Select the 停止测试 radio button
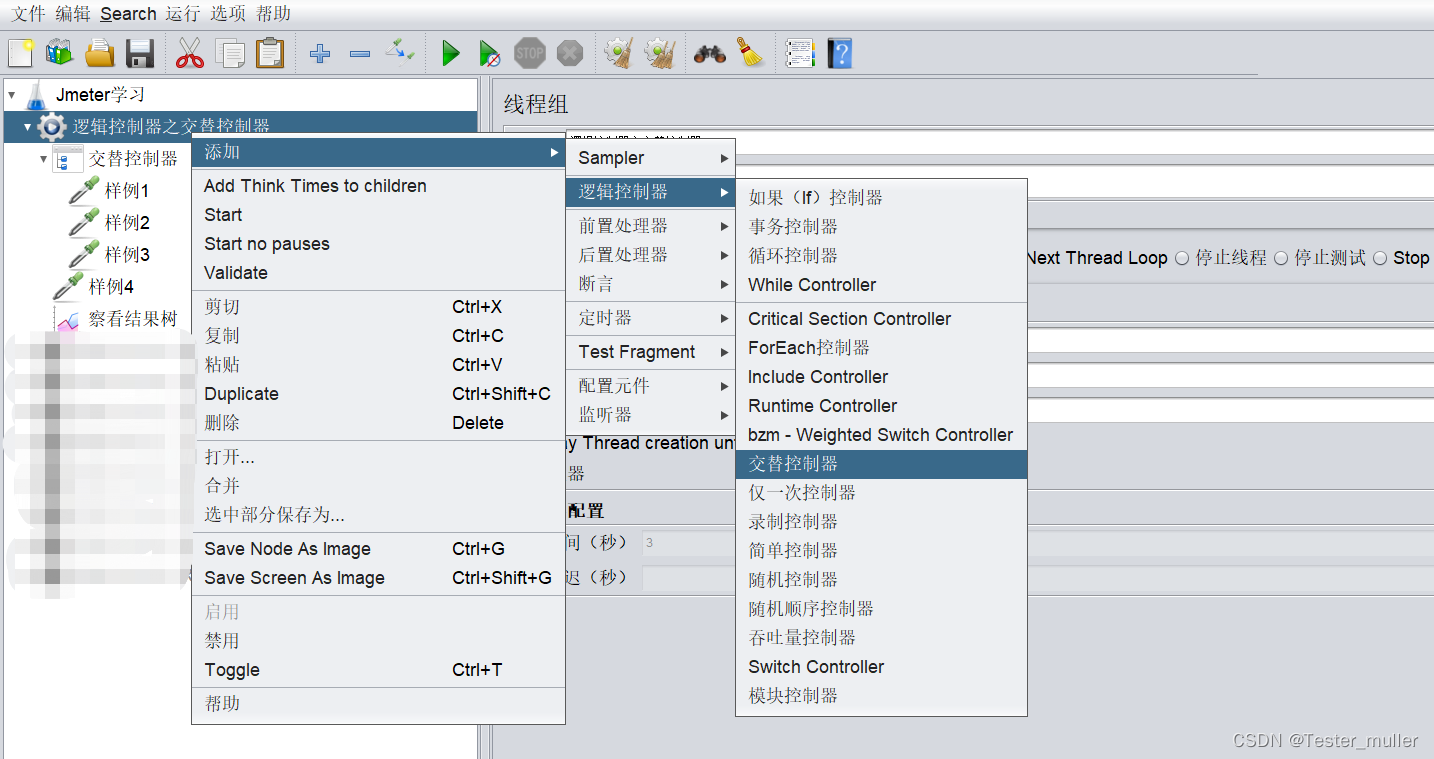This screenshot has width=1434, height=759. pos(1281,258)
